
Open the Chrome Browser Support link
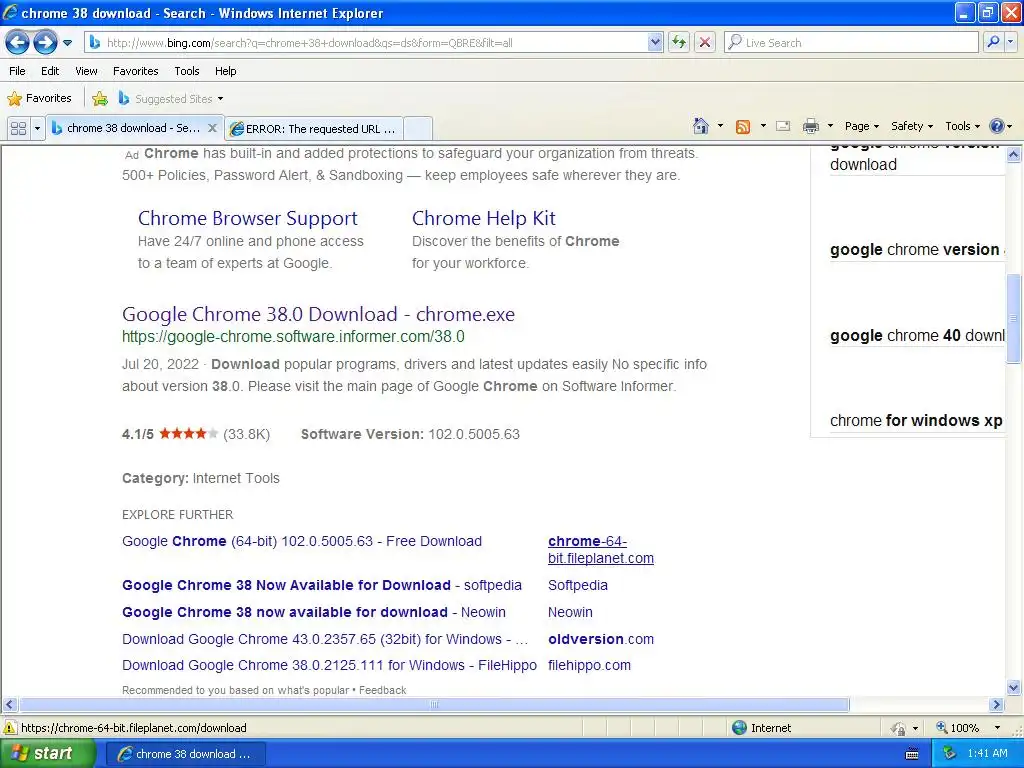click(248, 218)
